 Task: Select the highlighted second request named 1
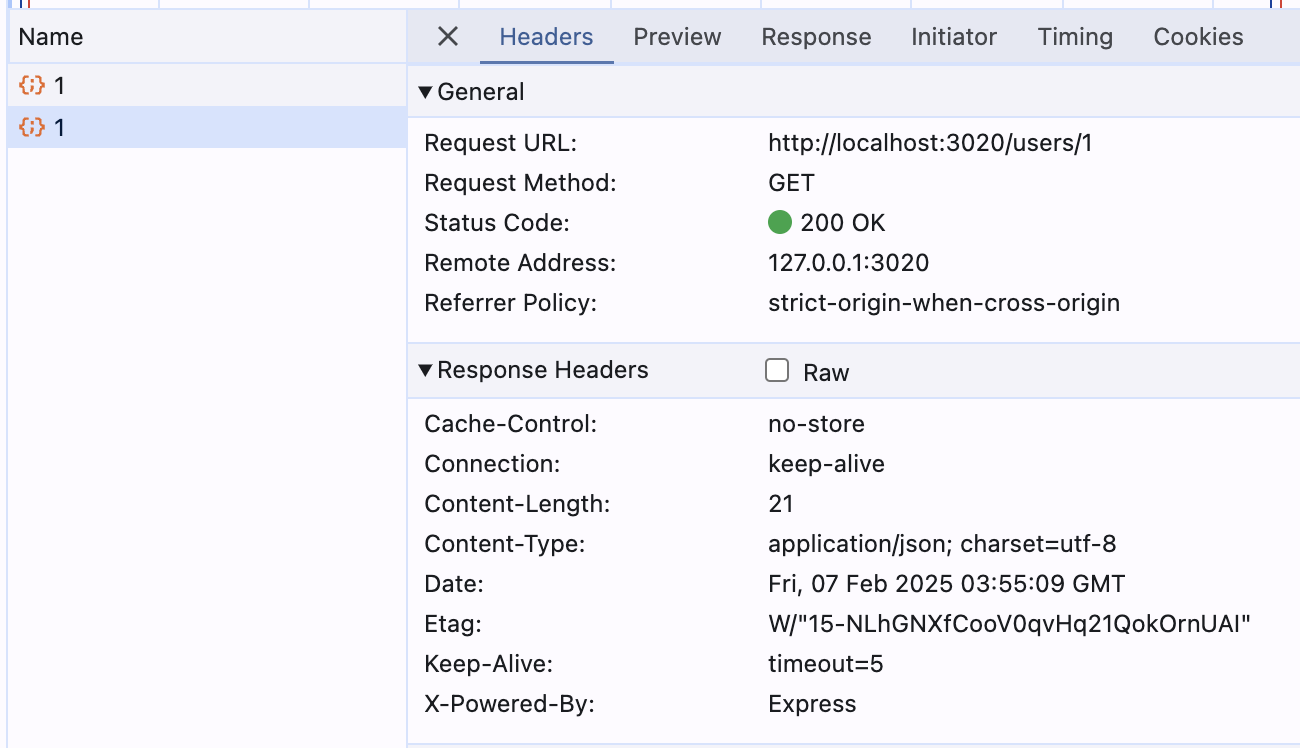(x=207, y=127)
